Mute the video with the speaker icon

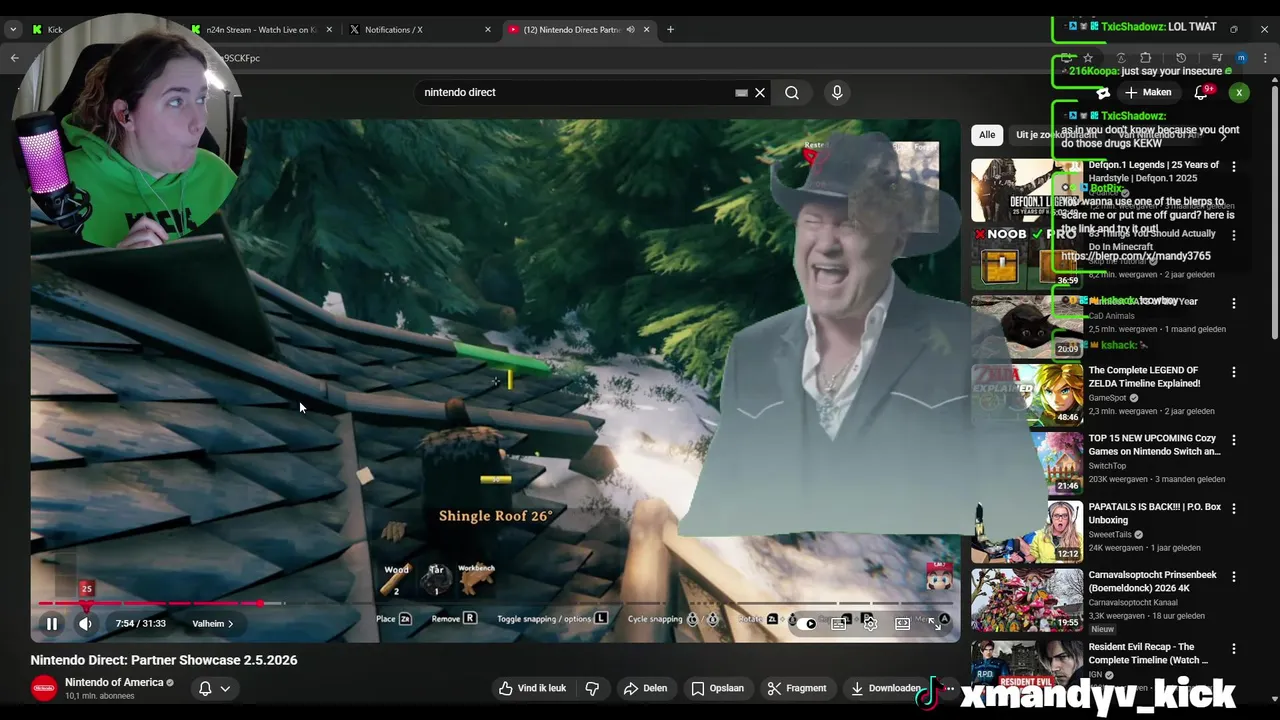coord(86,624)
